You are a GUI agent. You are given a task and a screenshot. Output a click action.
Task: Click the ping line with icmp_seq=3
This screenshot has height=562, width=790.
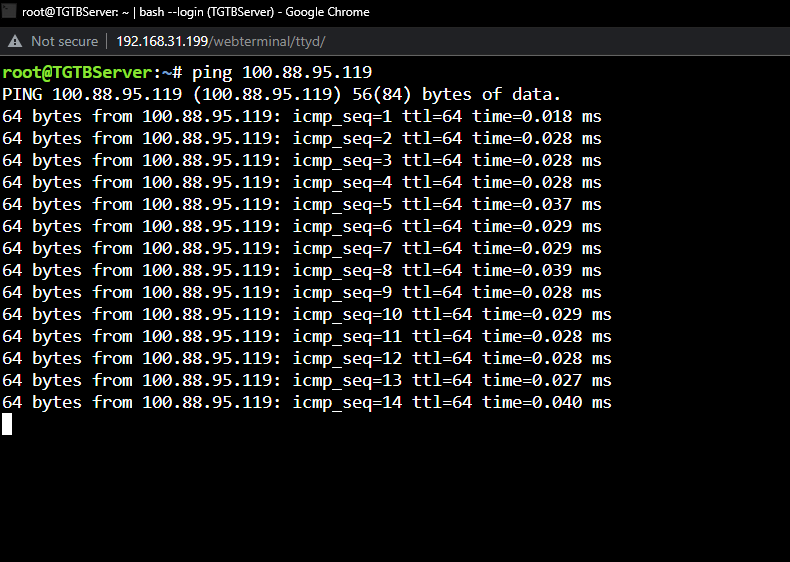coord(302,160)
